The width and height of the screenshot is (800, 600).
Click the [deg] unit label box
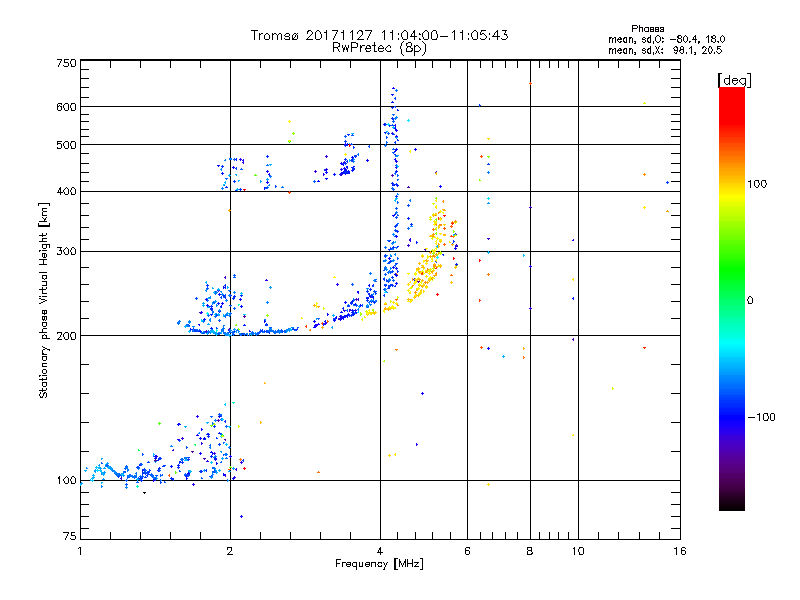point(735,79)
